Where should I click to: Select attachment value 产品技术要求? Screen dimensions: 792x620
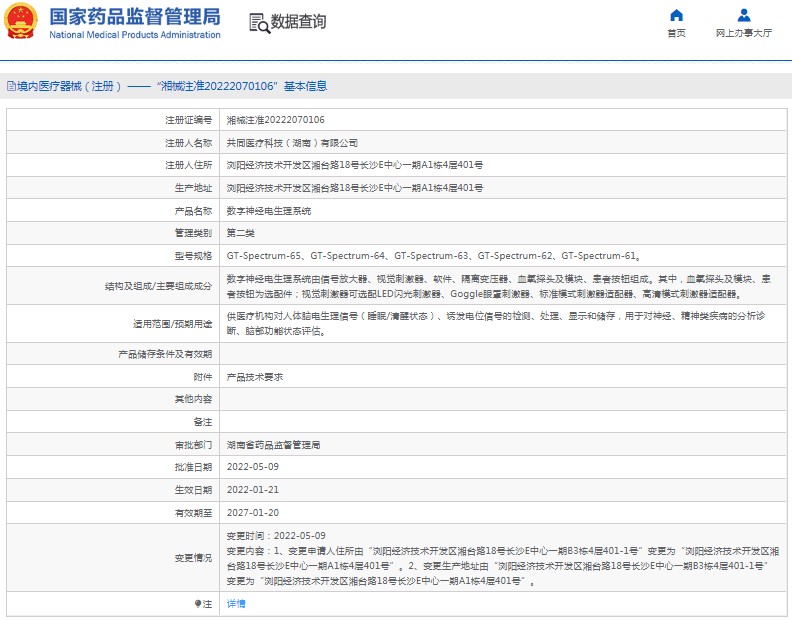pyautogui.click(x=255, y=377)
